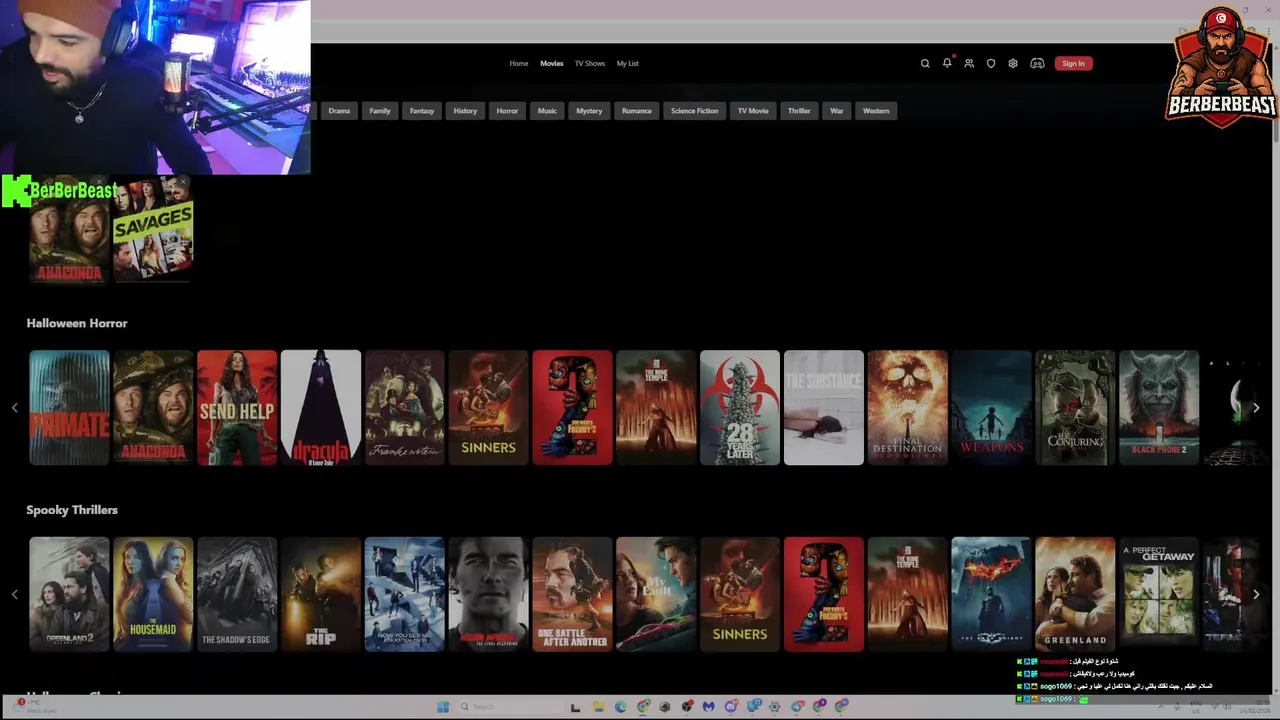Open My List tab
Viewport: 1280px width, 720px height.
click(627, 63)
